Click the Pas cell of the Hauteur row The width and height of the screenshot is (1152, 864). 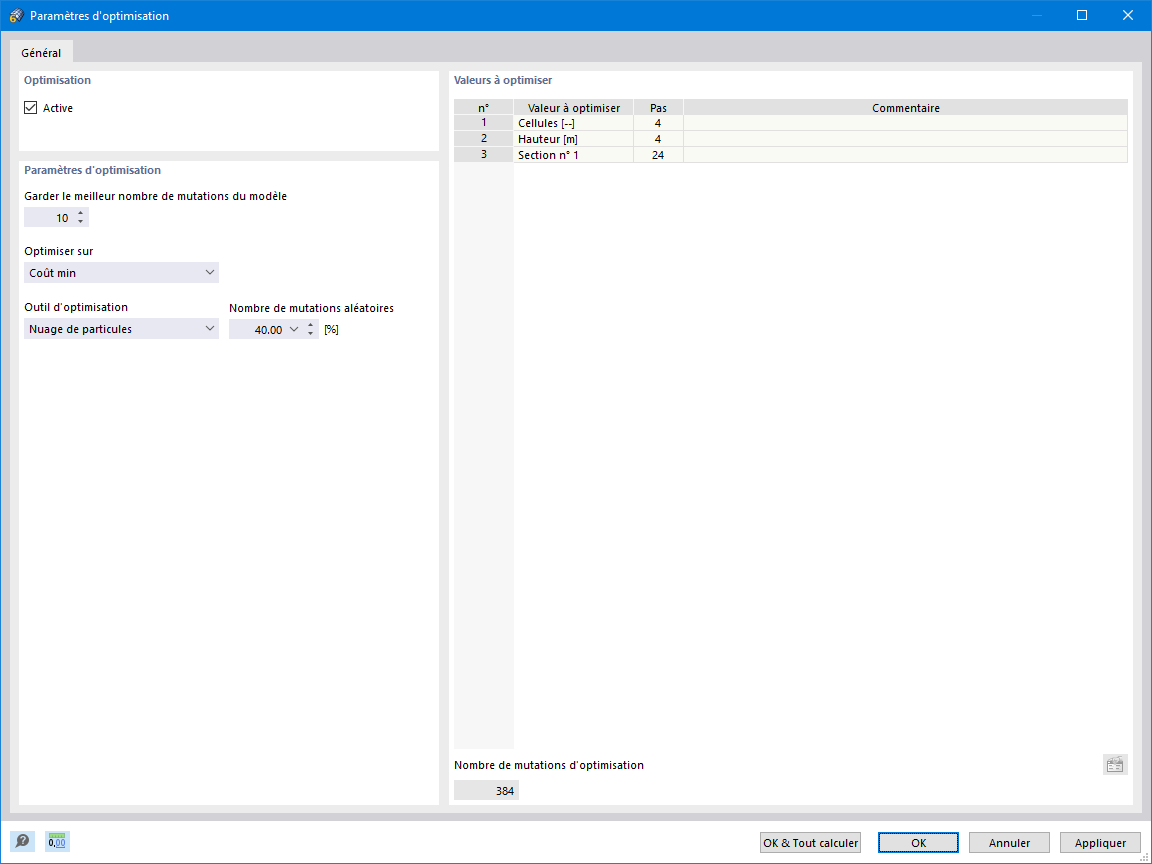pyautogui.click(x=658, y=139)
